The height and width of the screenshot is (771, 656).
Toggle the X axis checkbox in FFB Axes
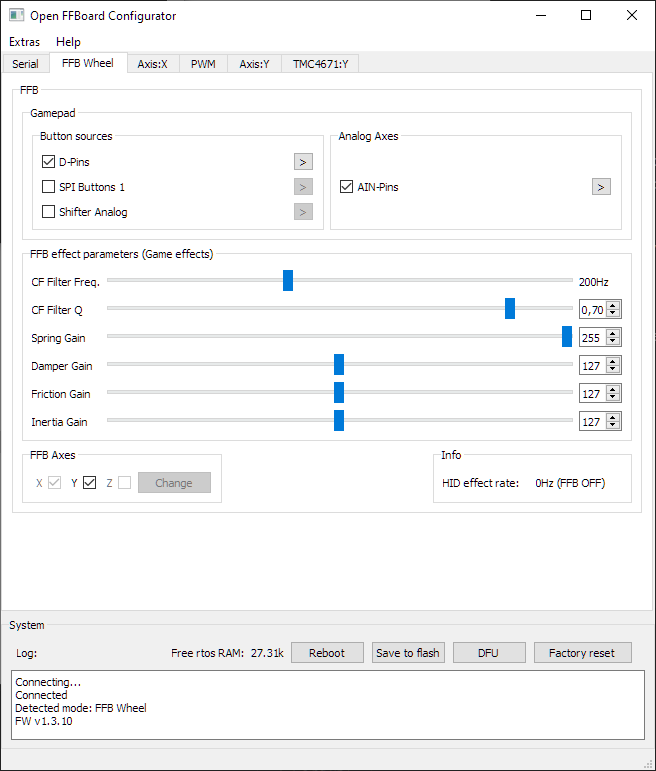pyautogui.click(x=55, y=482)
